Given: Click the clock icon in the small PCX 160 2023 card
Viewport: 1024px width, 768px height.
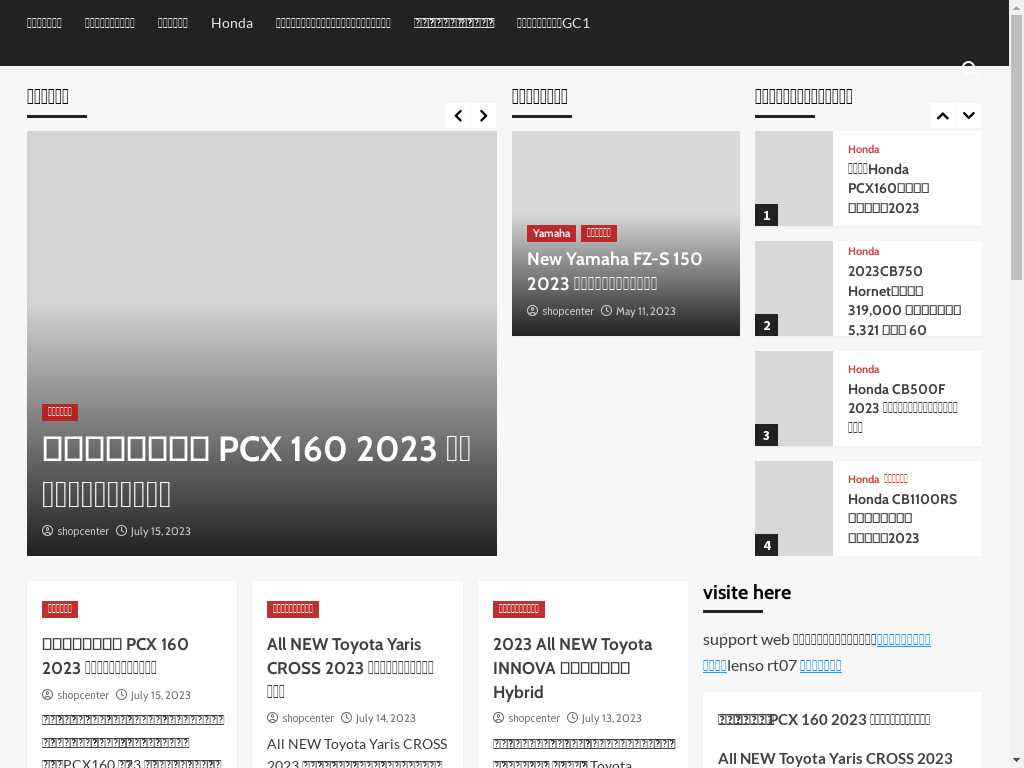Looking at the screenshot, I should (x=121, y=695).
